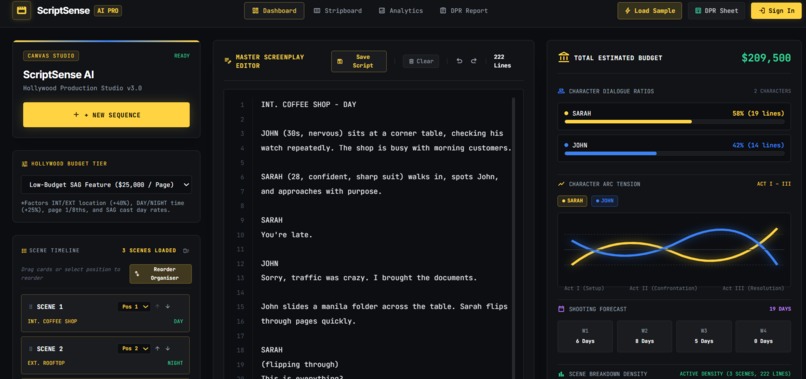The image size is (806, 379).
Task: Click the CANVAS STUDIO badge
Action: (x=51, y=56)
